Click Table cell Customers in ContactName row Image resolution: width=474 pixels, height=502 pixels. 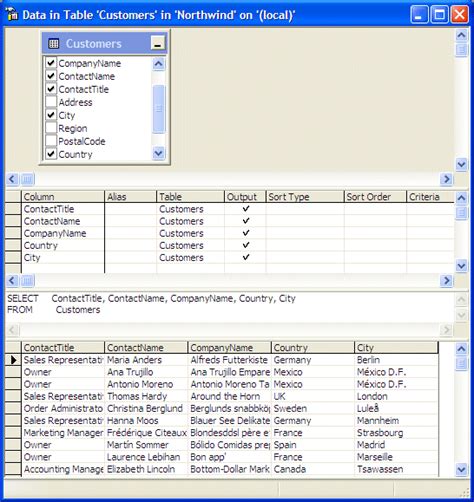click(x=190, y=221)
